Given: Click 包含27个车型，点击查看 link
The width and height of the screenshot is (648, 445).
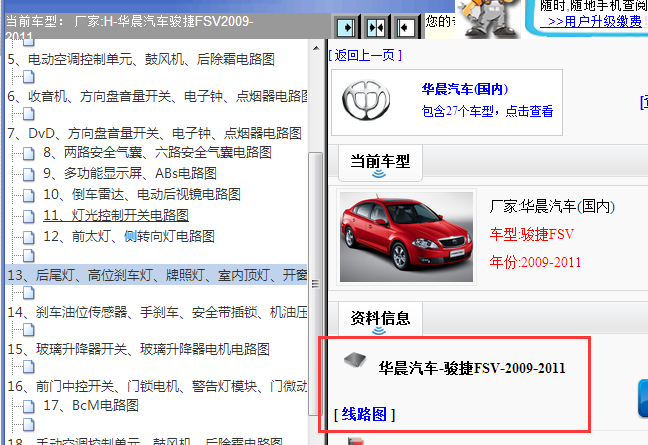Looking at the screenshot, I should click(x=487, y=111).
